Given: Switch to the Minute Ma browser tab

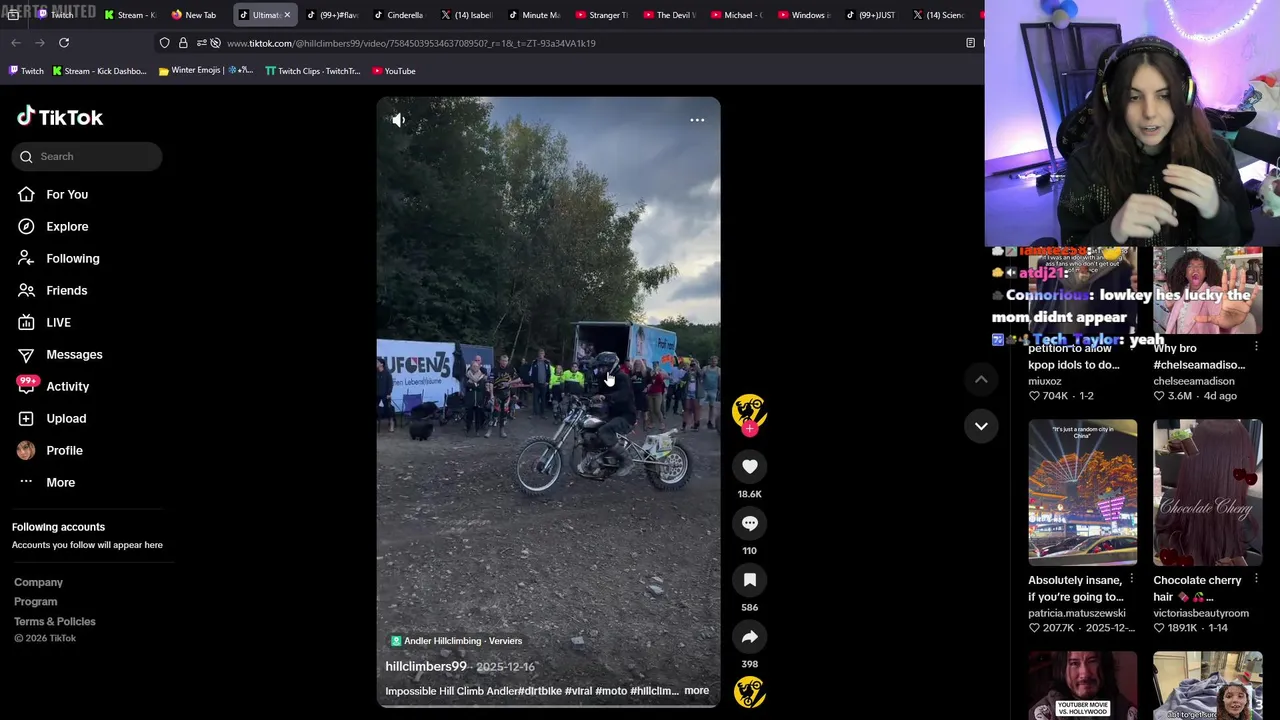Looking at the screenshot, I should pos(535,15).
